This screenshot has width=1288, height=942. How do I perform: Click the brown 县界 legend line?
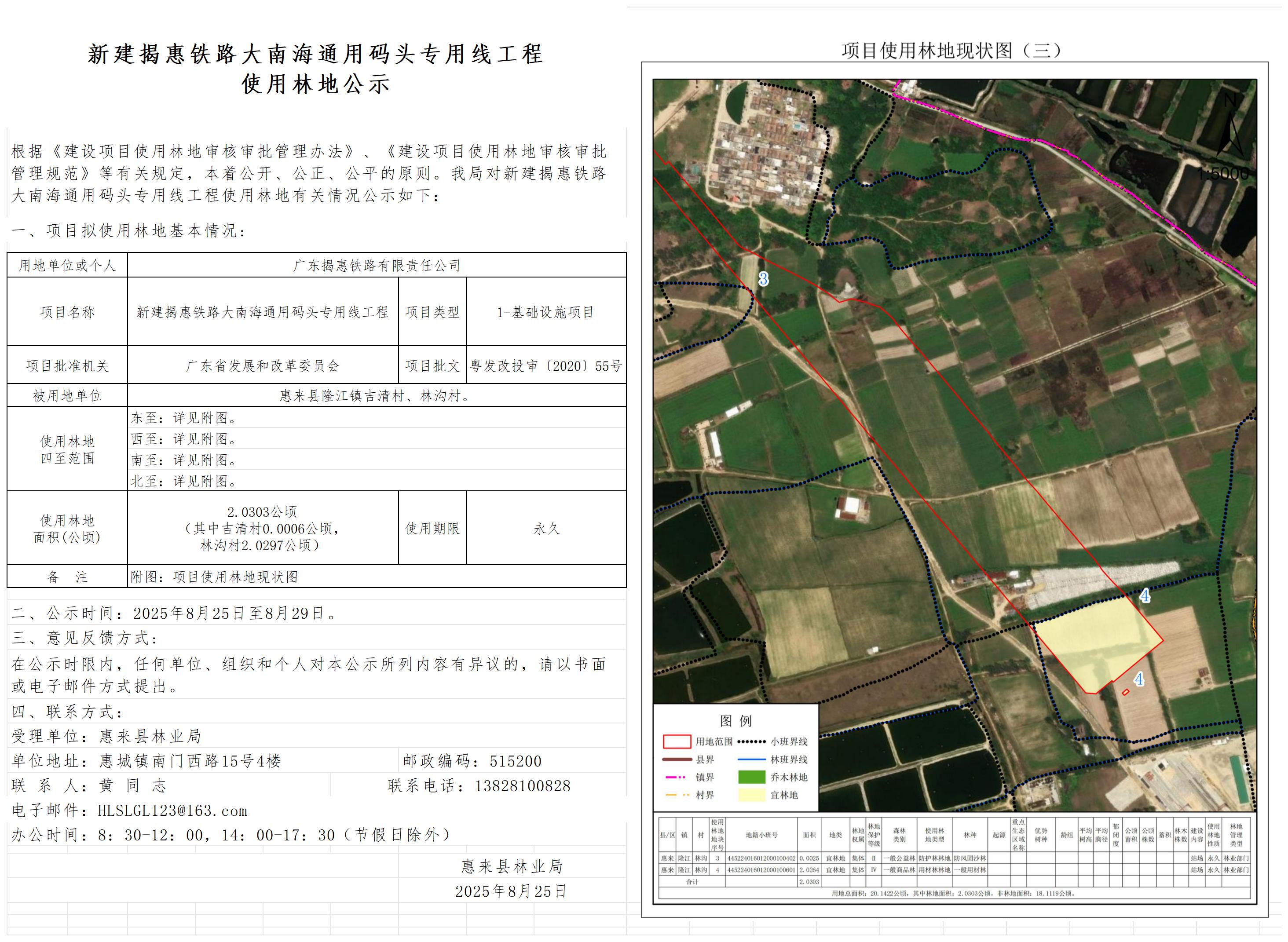(677, 760)
